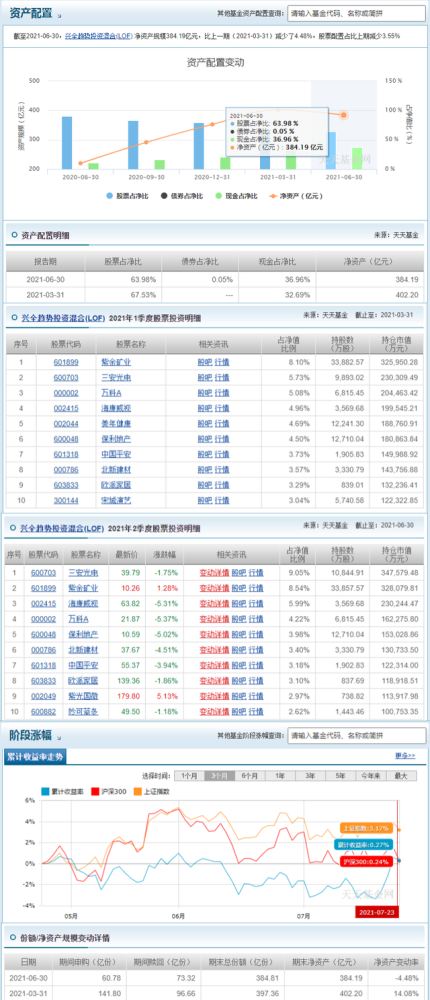
Task: Open stock code 000002 in Q1 table
Action: pyautogui.click(x=67, y=393)
